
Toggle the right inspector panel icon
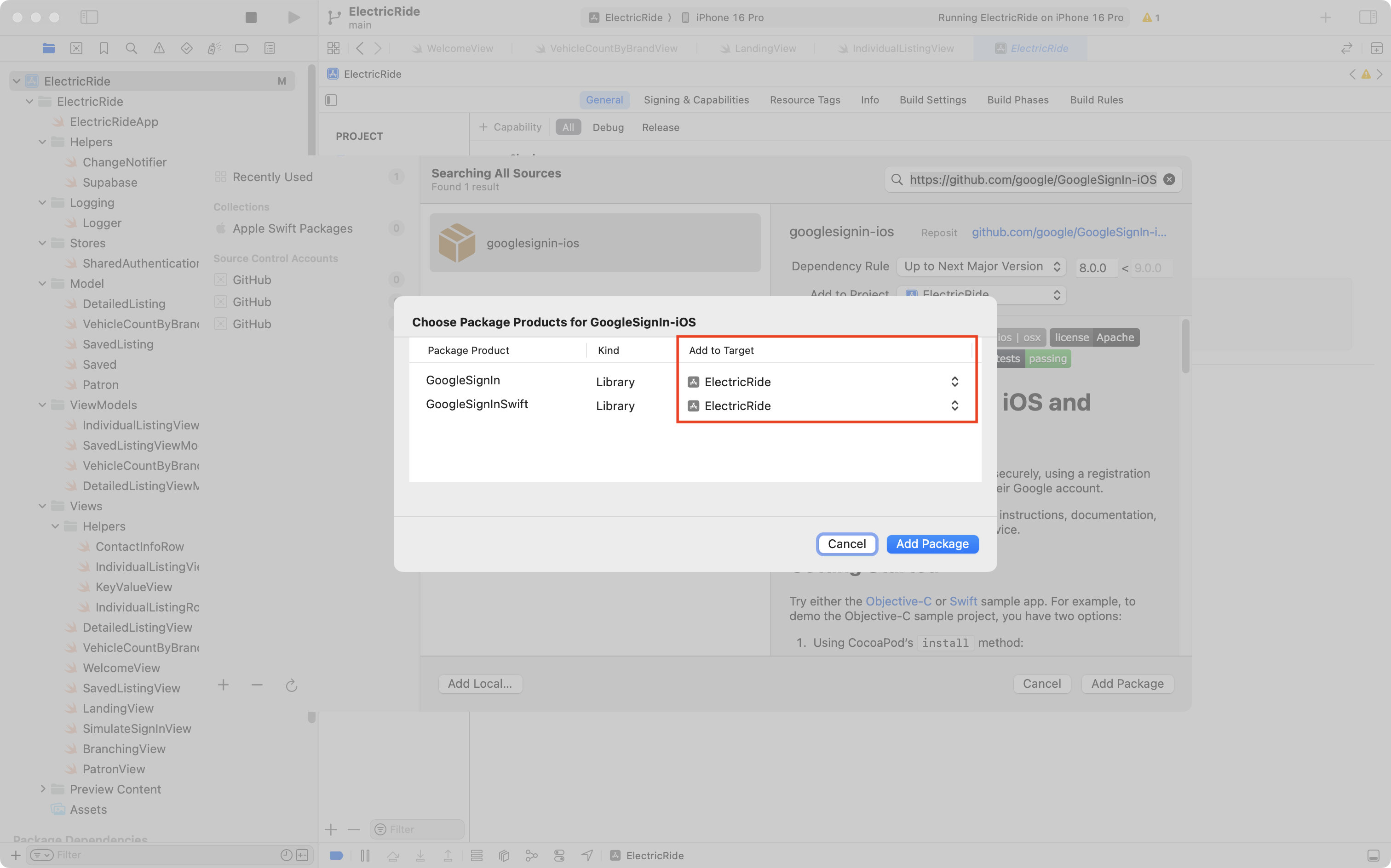[x=1368, y=17]
